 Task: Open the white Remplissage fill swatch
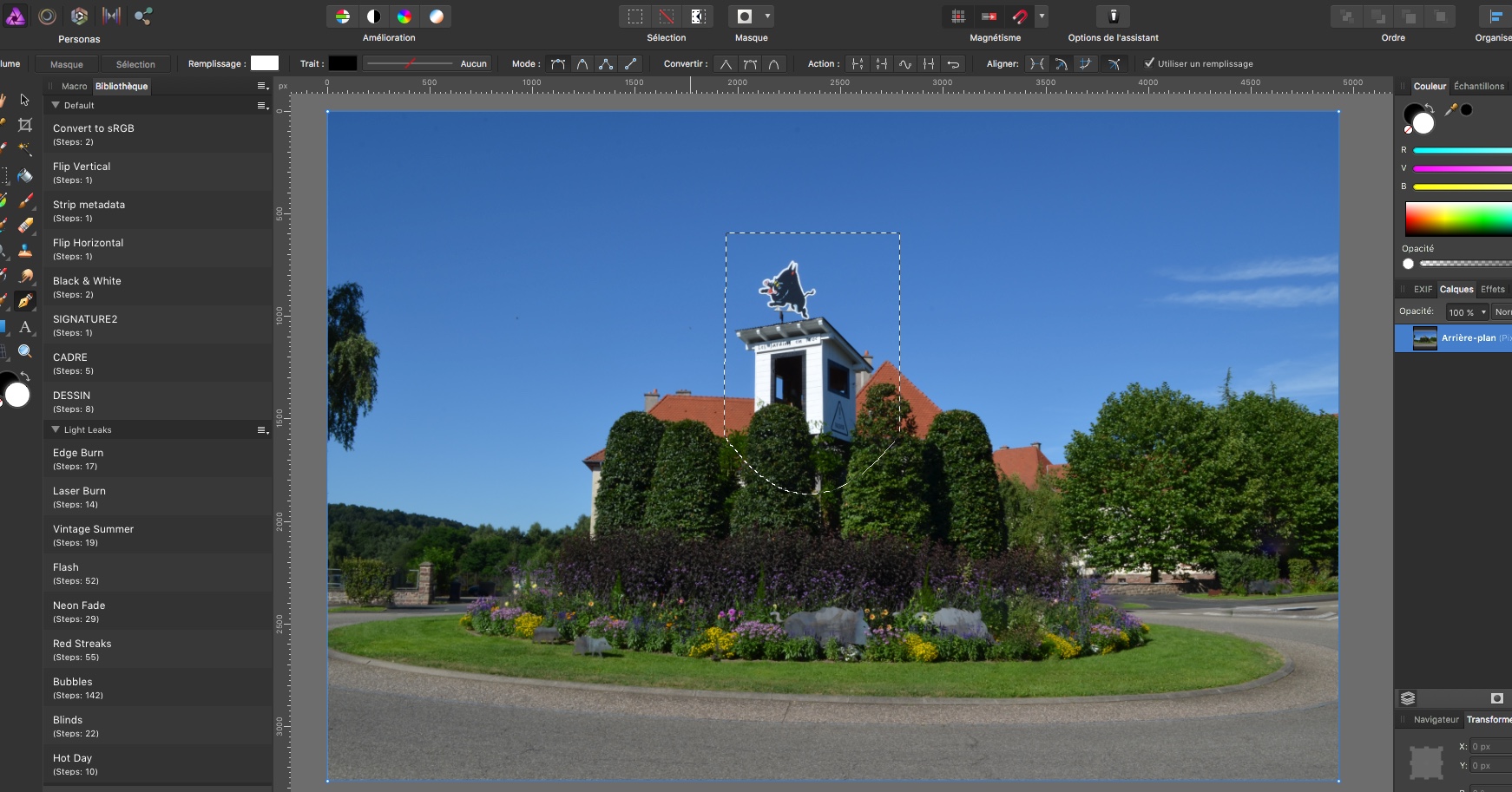click(265, 63)
